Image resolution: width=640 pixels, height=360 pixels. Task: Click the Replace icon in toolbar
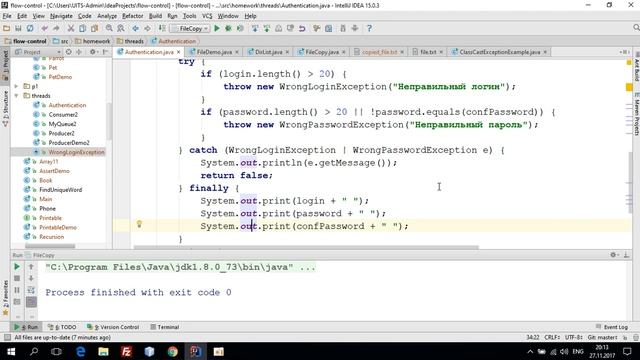pos(121,28)
